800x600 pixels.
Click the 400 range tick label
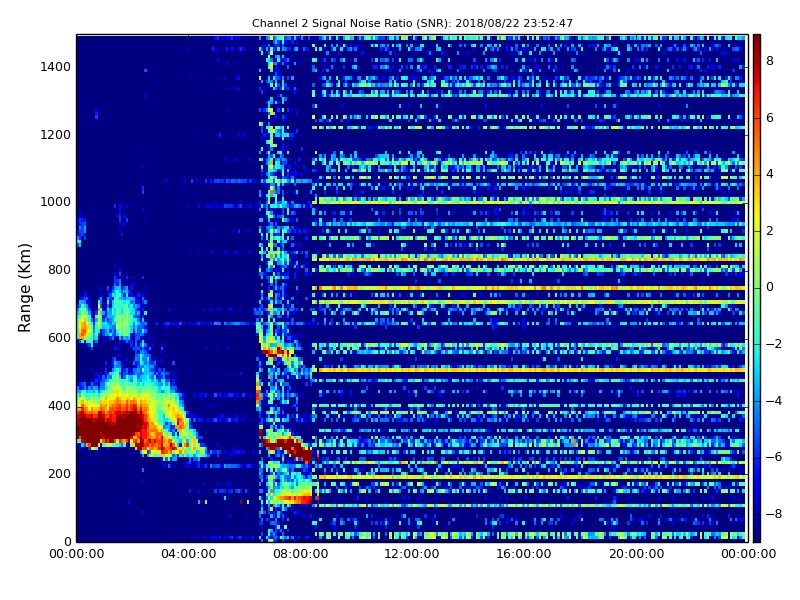59,406
